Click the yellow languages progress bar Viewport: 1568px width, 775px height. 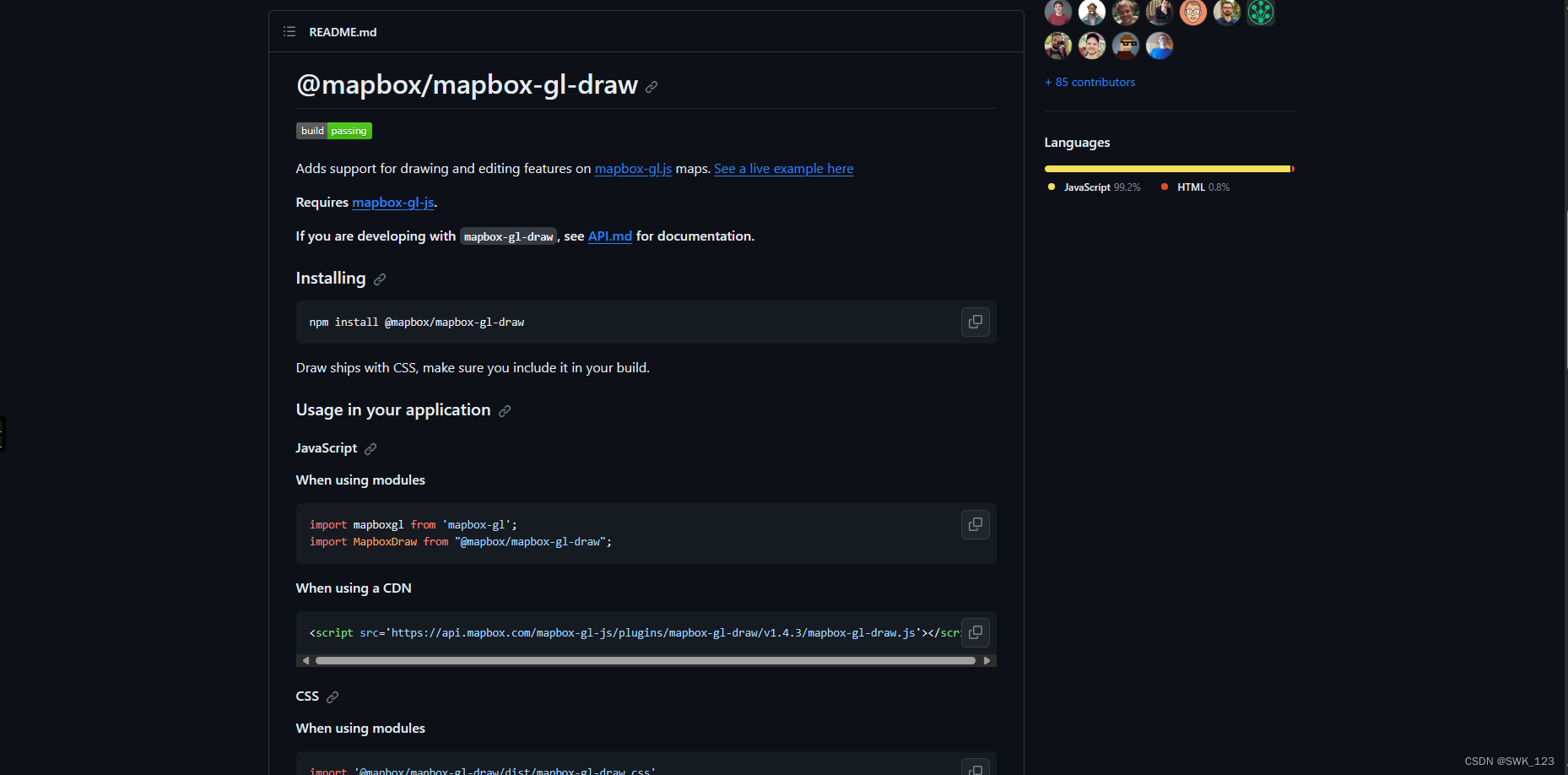click(x=1167, y=169)
